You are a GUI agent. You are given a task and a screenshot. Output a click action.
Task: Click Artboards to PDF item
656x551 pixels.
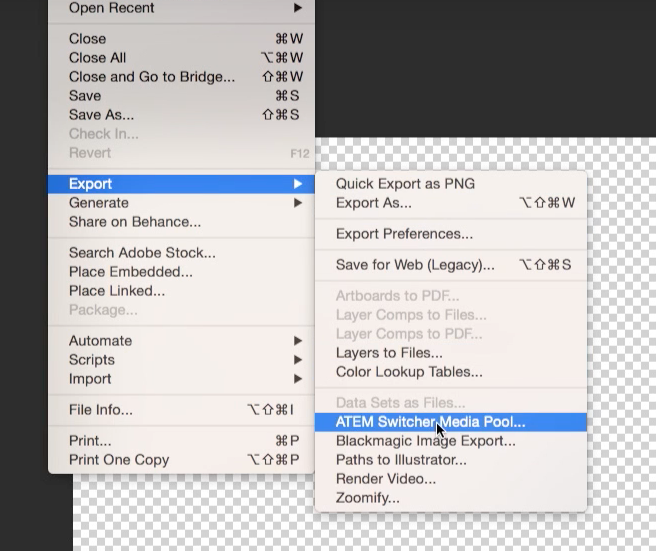pyautogui.click(x=451, y=296)
